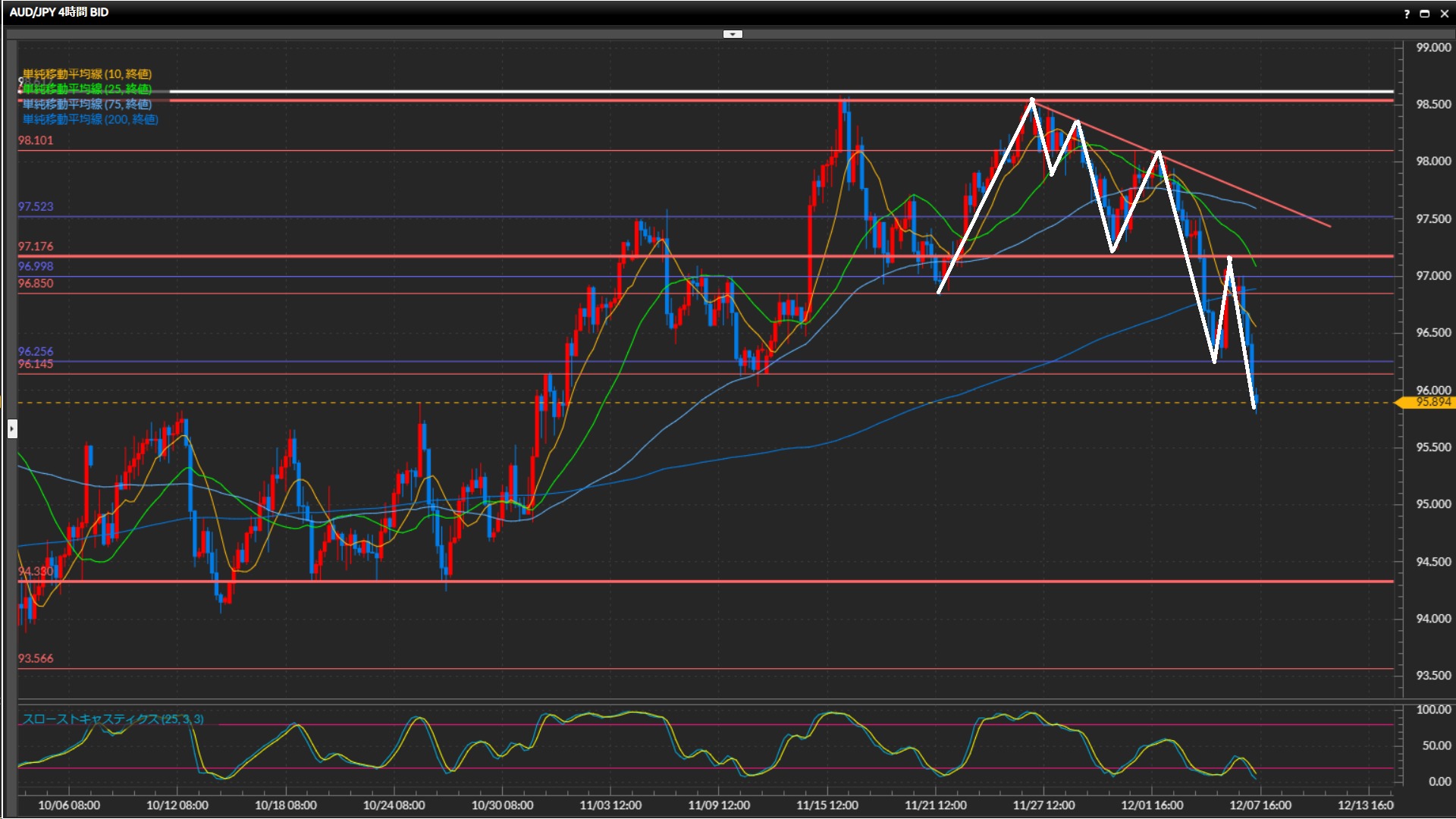The height and width of the screenshot is (819, 1456).
Task: Maximize the AUD/JPY chart window
Action: (x=1425, y=14)
